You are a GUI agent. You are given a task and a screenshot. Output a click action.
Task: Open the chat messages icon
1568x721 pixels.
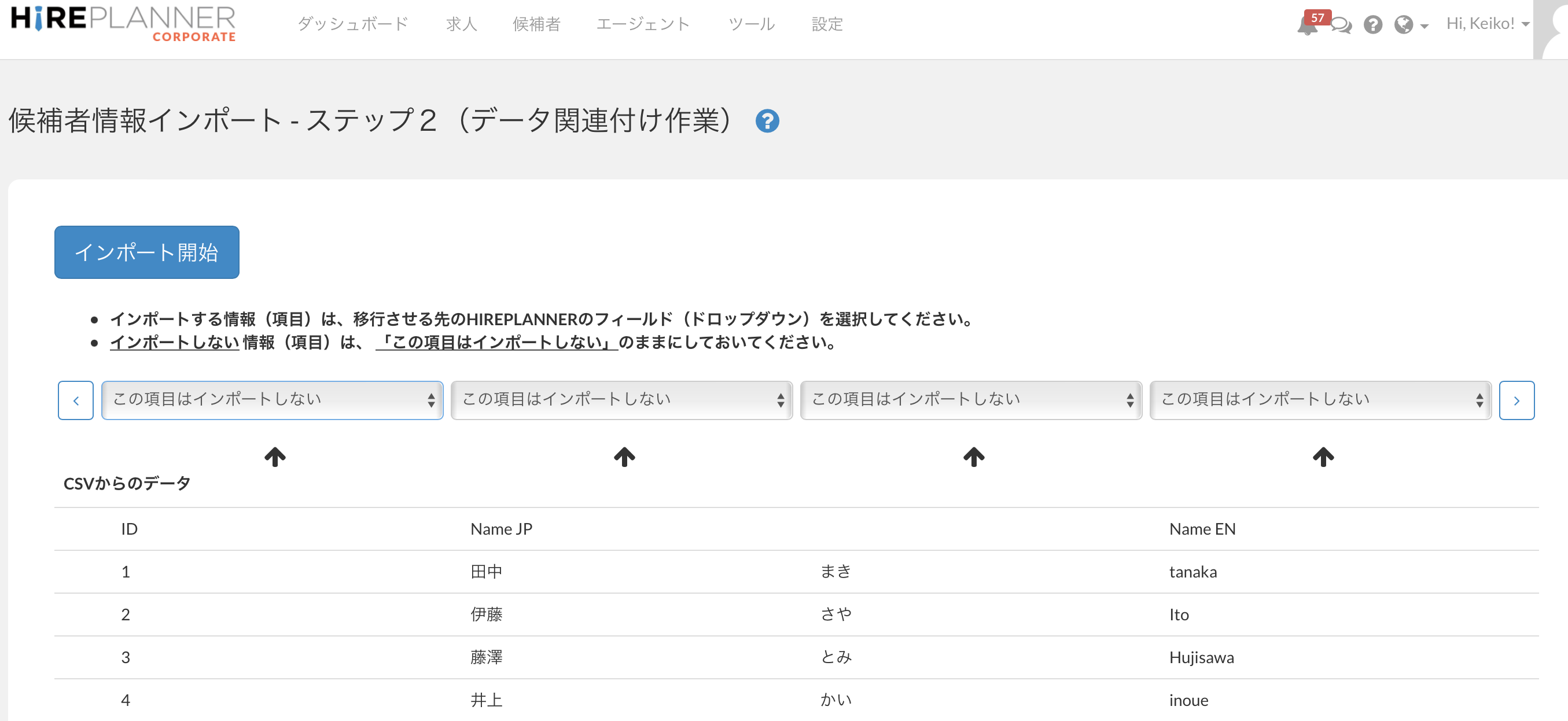pyautogui.click(x=1341, y=25)
